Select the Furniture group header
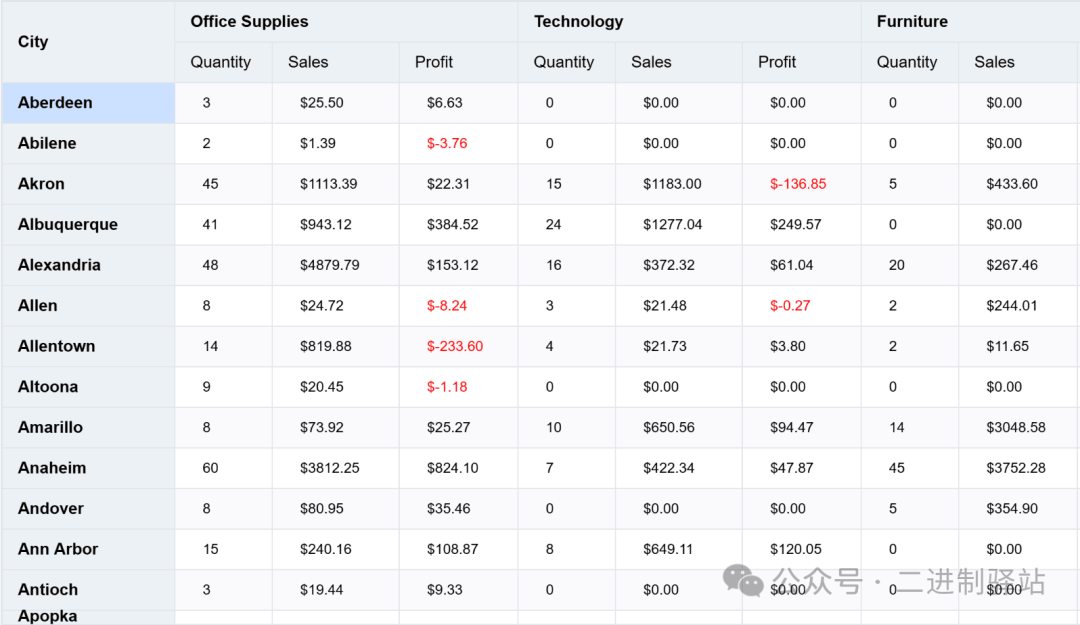The image size is (1080, 625). (x=912, y=21)
